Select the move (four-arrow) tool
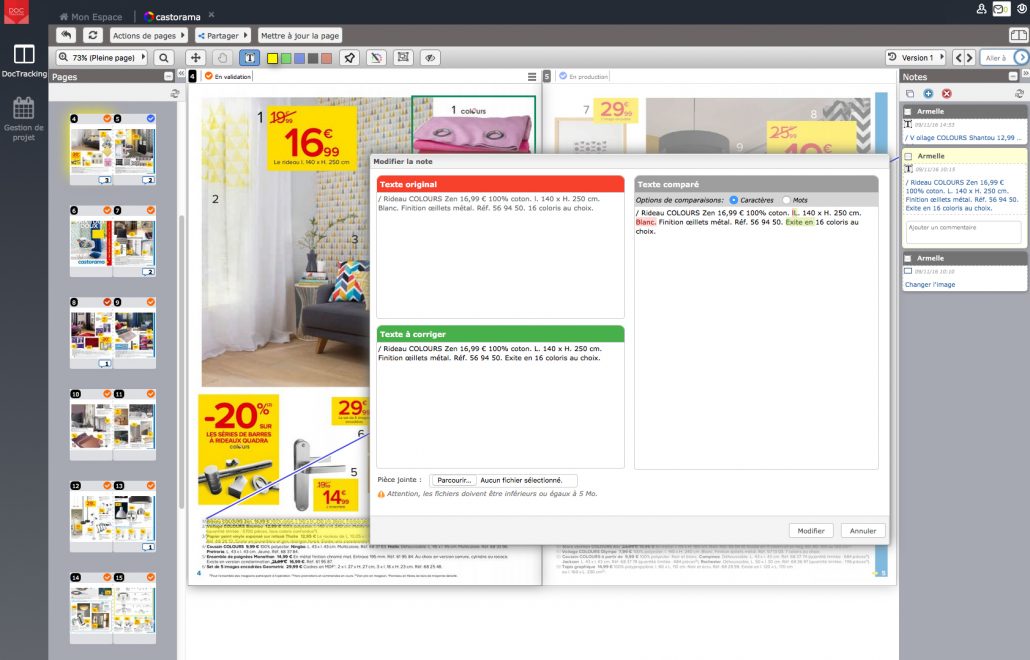 click(x=196, y=58)
